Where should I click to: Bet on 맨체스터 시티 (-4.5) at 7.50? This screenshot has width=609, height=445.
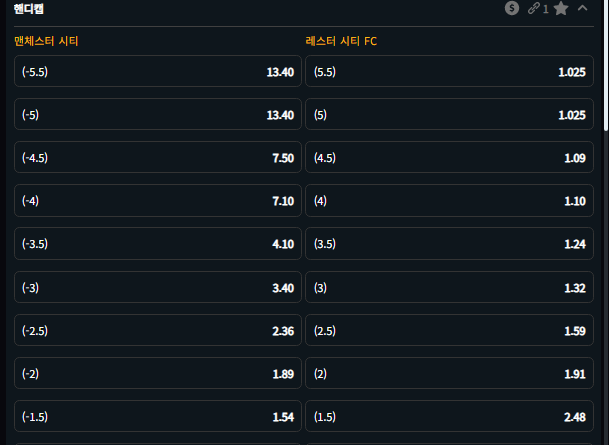(158, 158)
